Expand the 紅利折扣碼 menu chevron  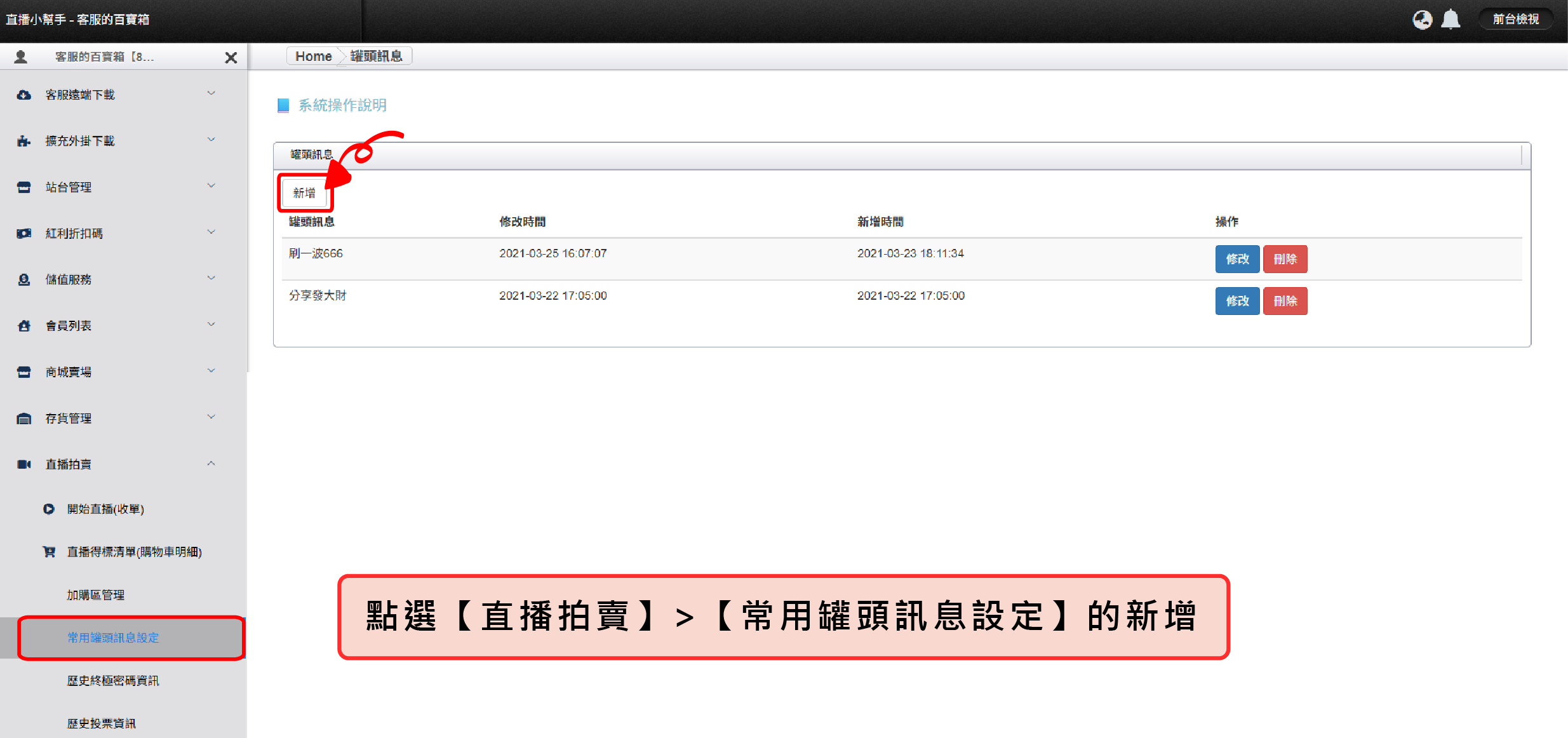[211, 232]
